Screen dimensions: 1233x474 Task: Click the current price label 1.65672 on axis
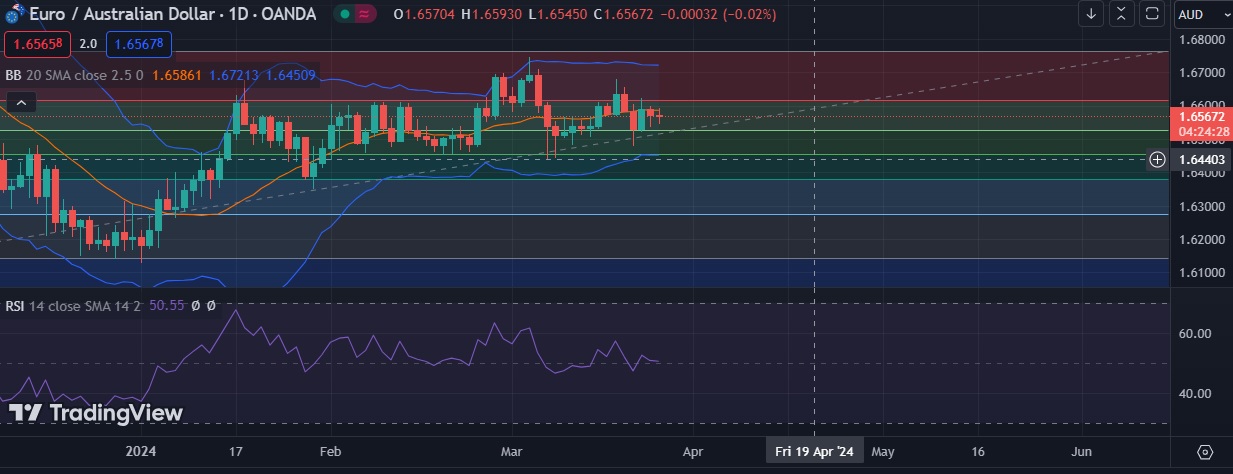pos(1201,116)
